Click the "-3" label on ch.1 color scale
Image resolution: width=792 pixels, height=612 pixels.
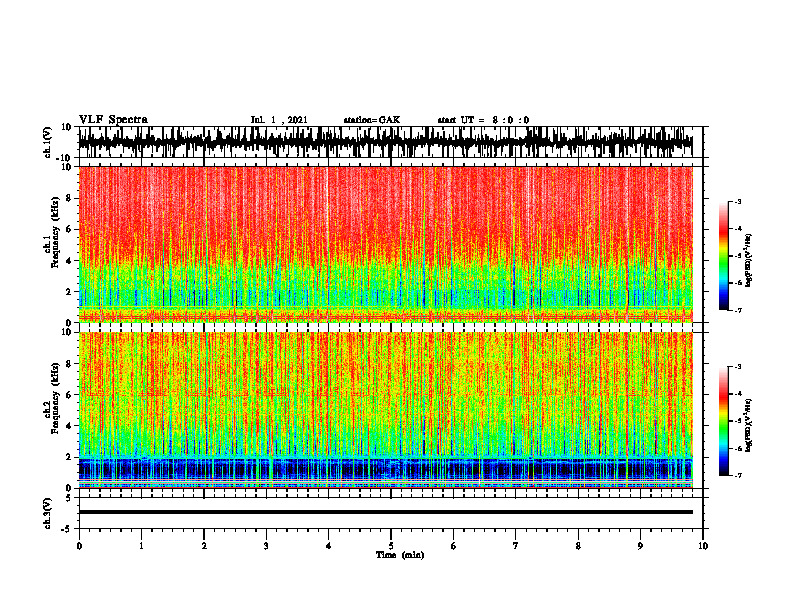click(x=737, y=201)
